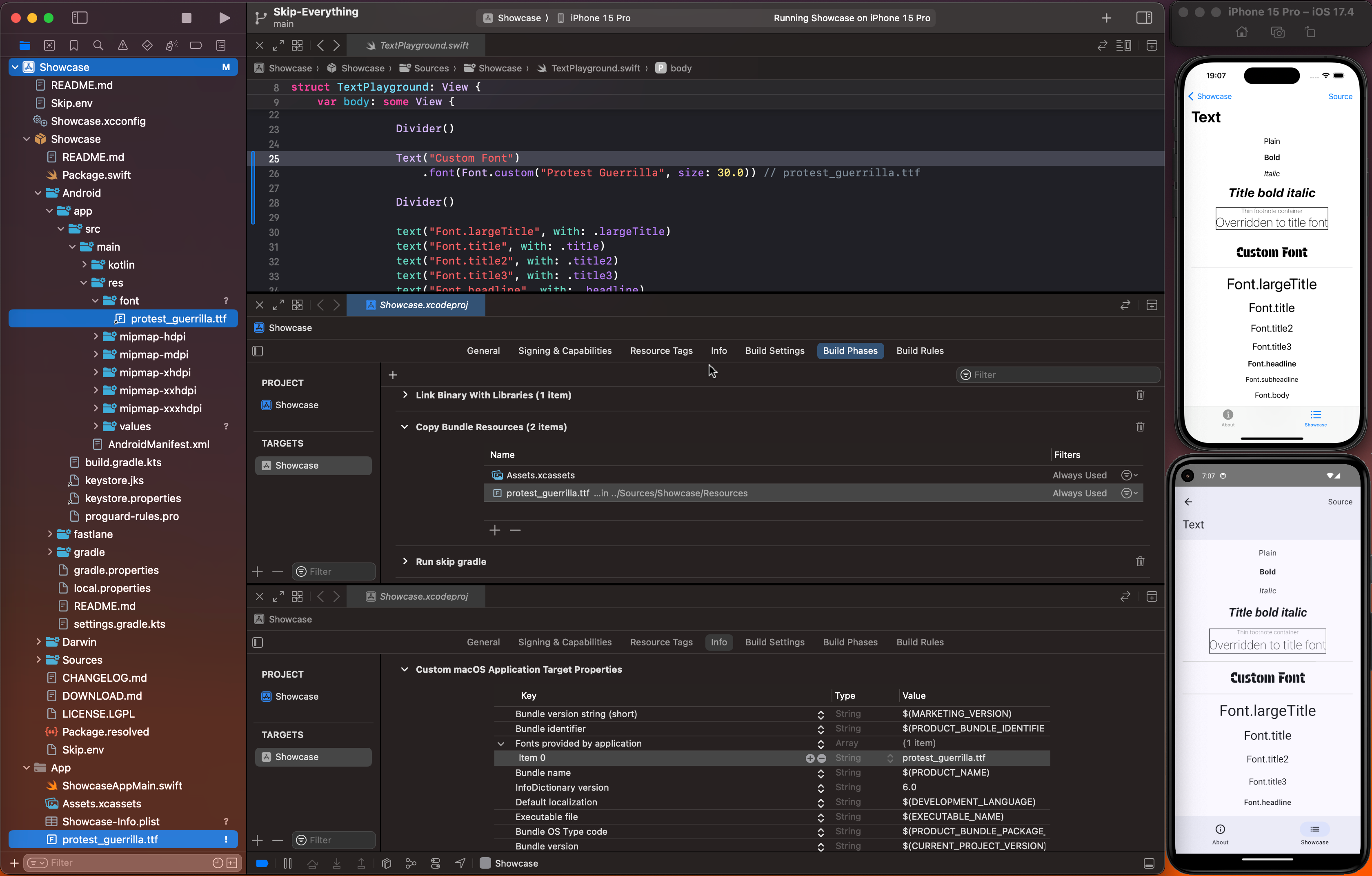The height and width of the screenshot is (876, 1372).
Task: Click the simulate location arrow icon
Action: click(460, 863)
